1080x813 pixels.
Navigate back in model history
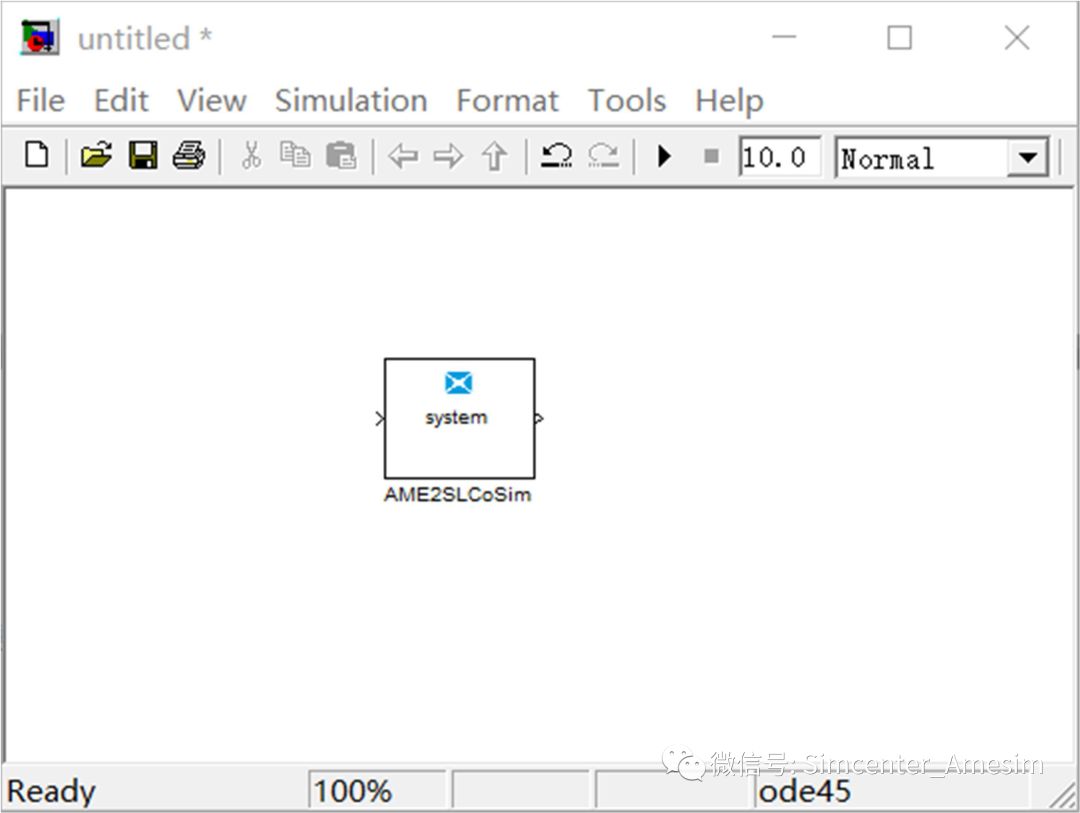click(x=404, y=157)
